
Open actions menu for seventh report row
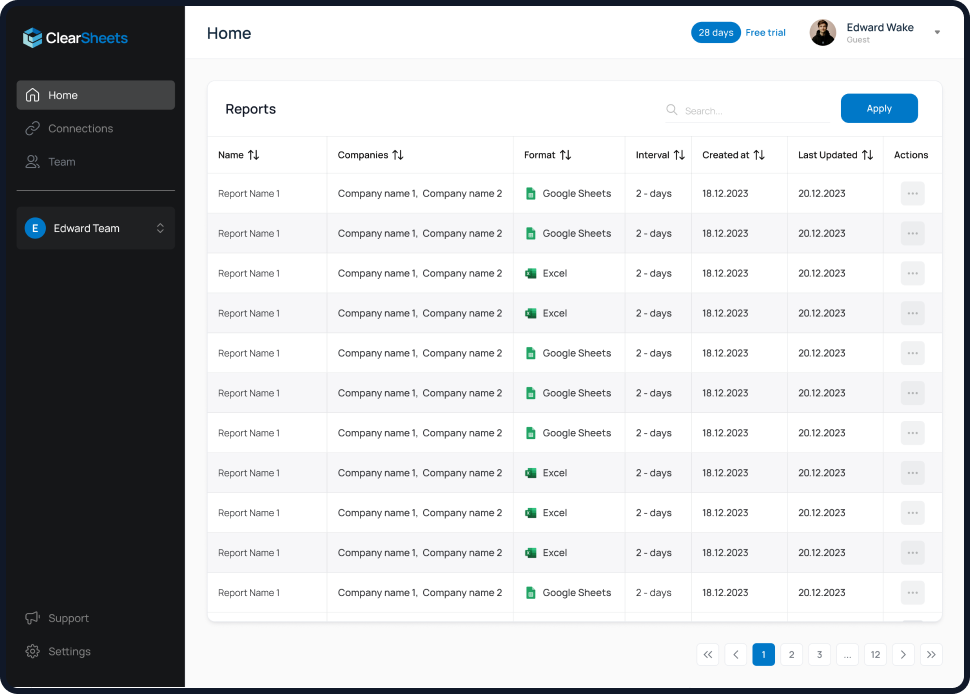point(912,433)
